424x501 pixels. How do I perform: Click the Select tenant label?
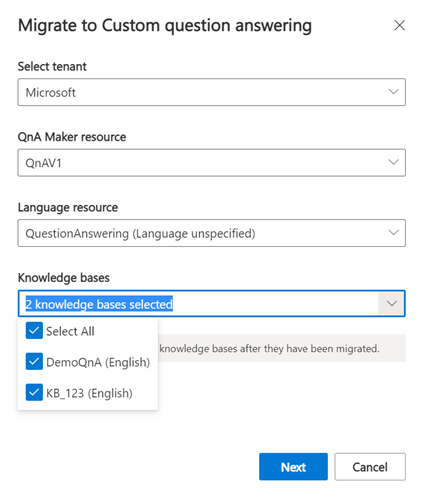(52, 67)
